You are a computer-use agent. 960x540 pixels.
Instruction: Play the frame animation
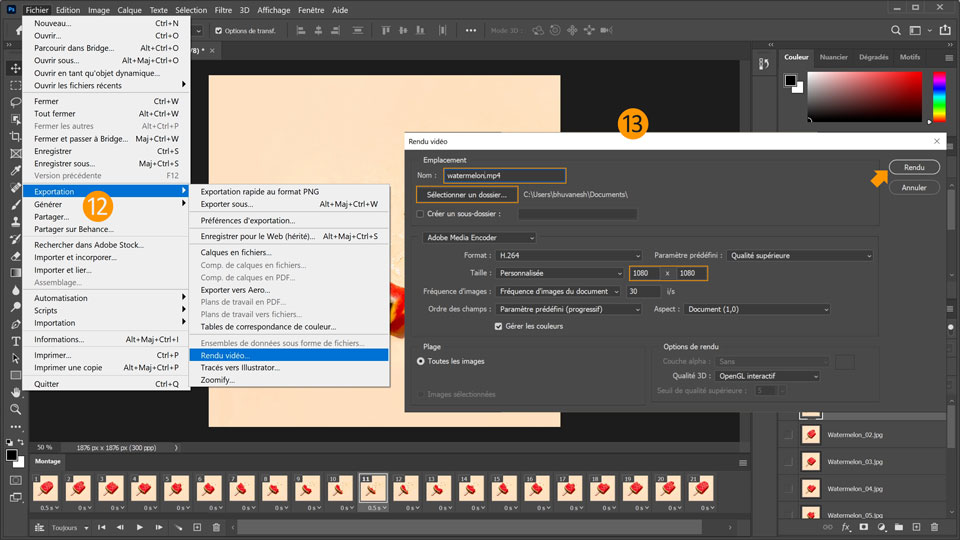tap(139, 527)
